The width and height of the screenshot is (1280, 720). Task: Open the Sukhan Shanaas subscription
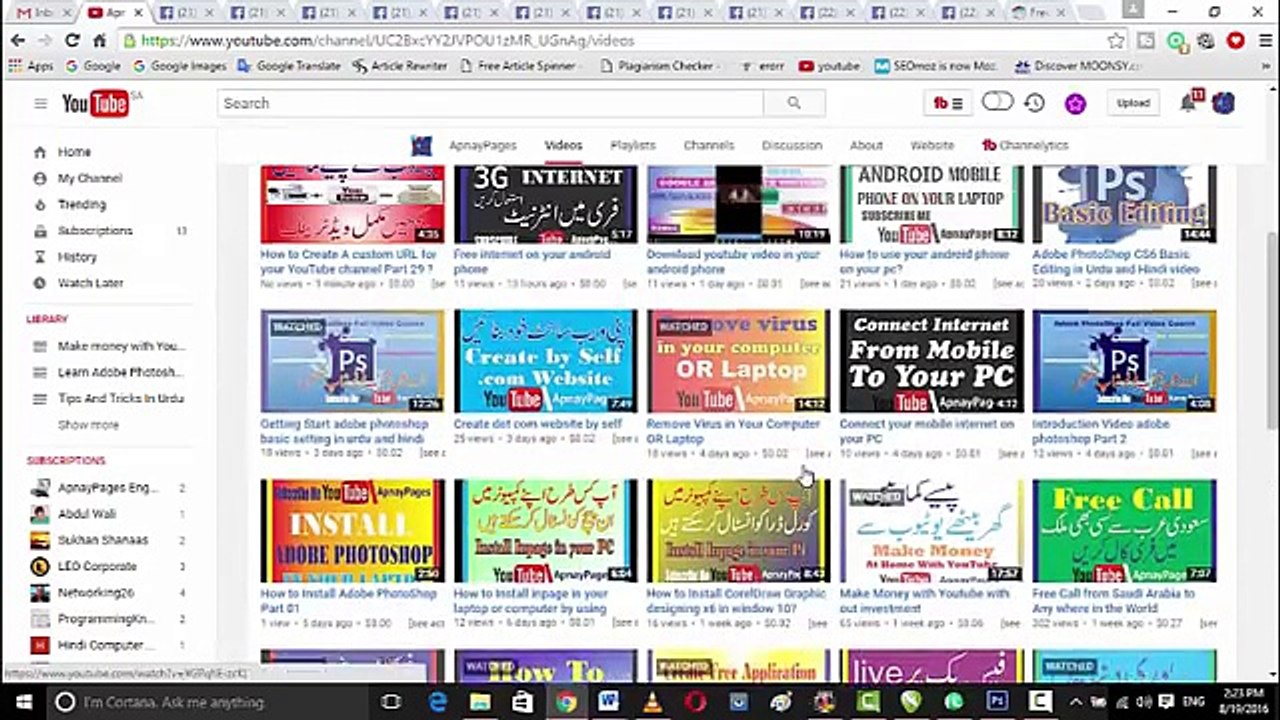103,540
